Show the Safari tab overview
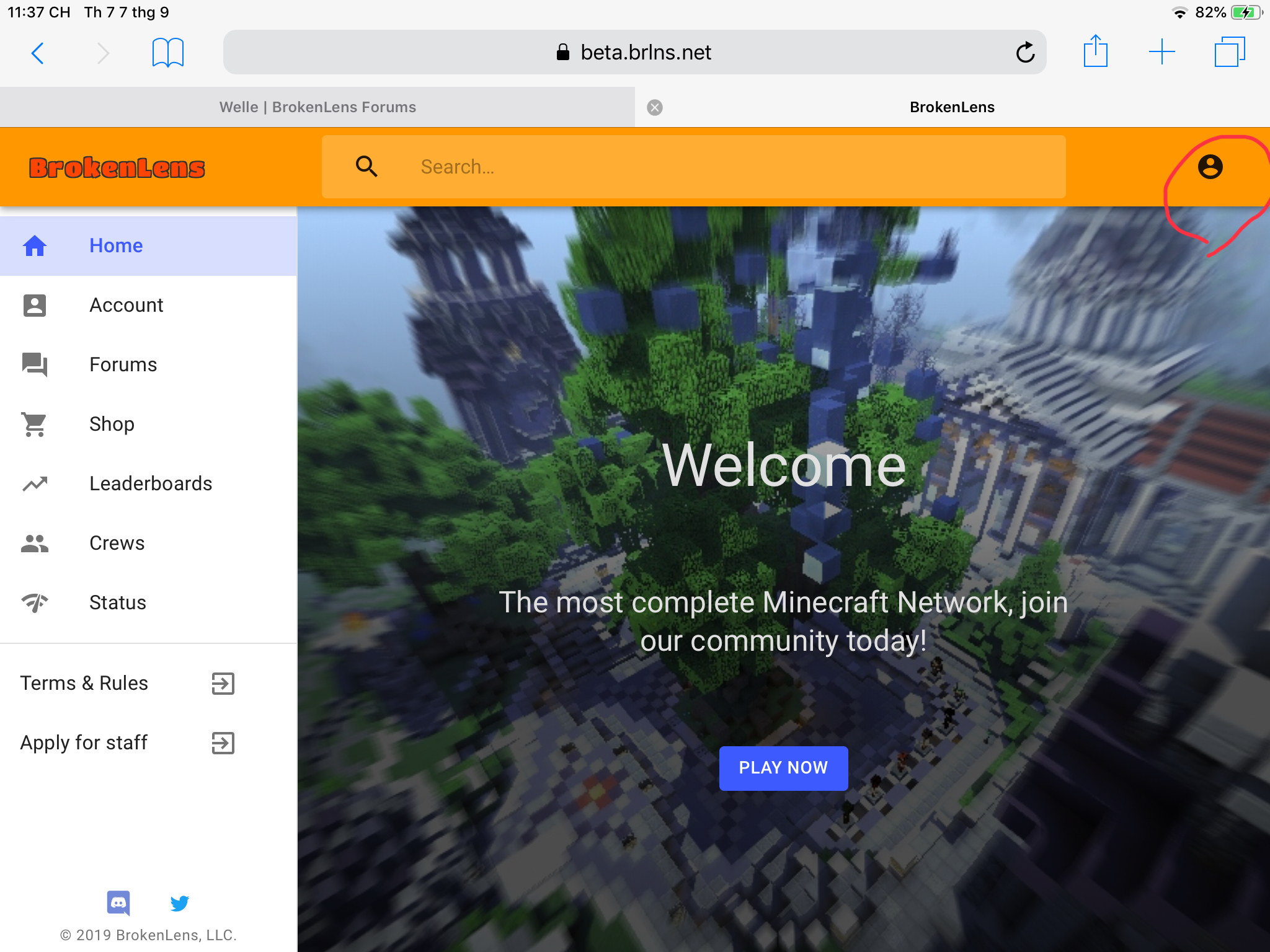Image resolution: width=1270 pixels, height=952 pixels. click(1230, 52)
